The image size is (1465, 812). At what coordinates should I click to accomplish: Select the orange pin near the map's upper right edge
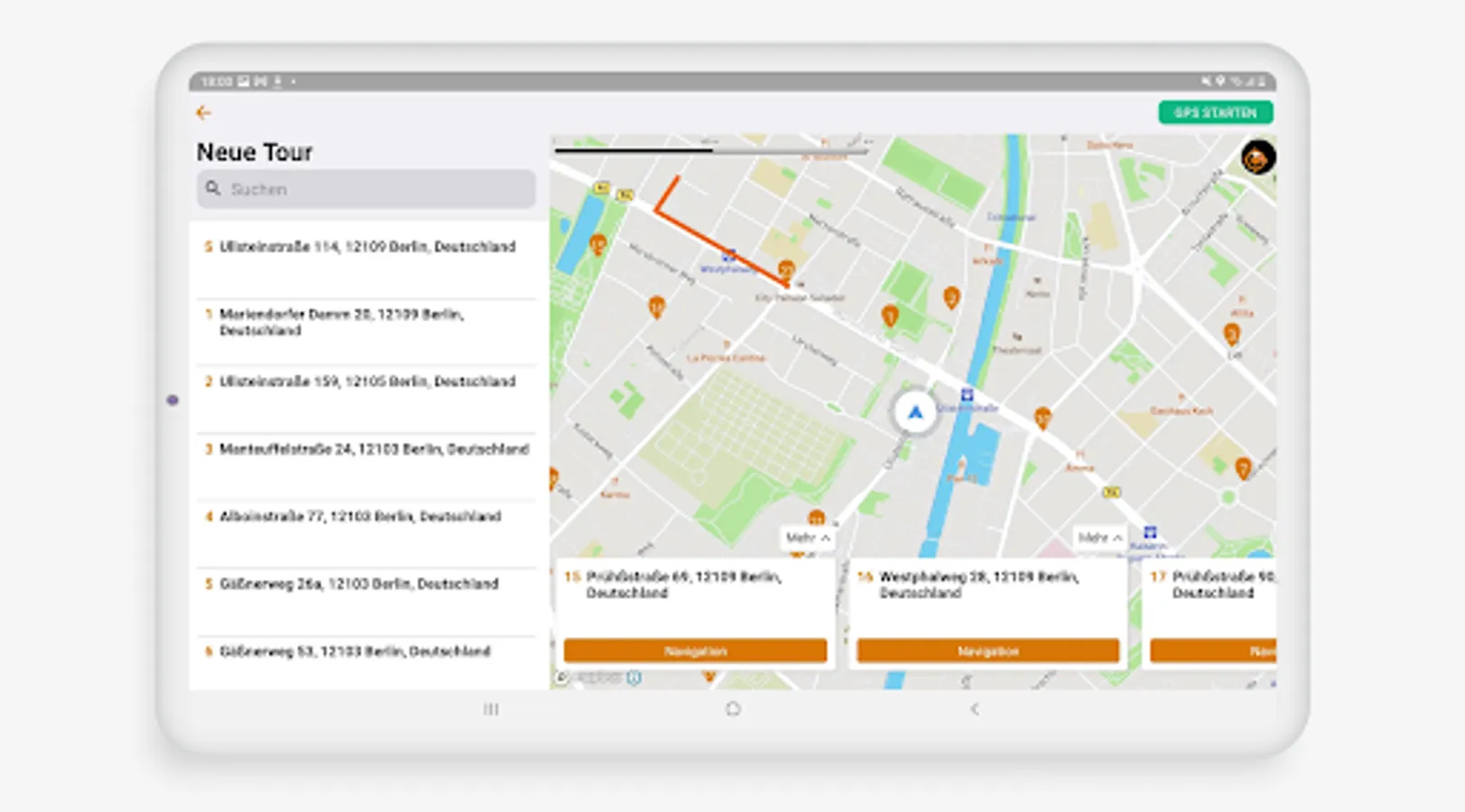coord(1231,335)
